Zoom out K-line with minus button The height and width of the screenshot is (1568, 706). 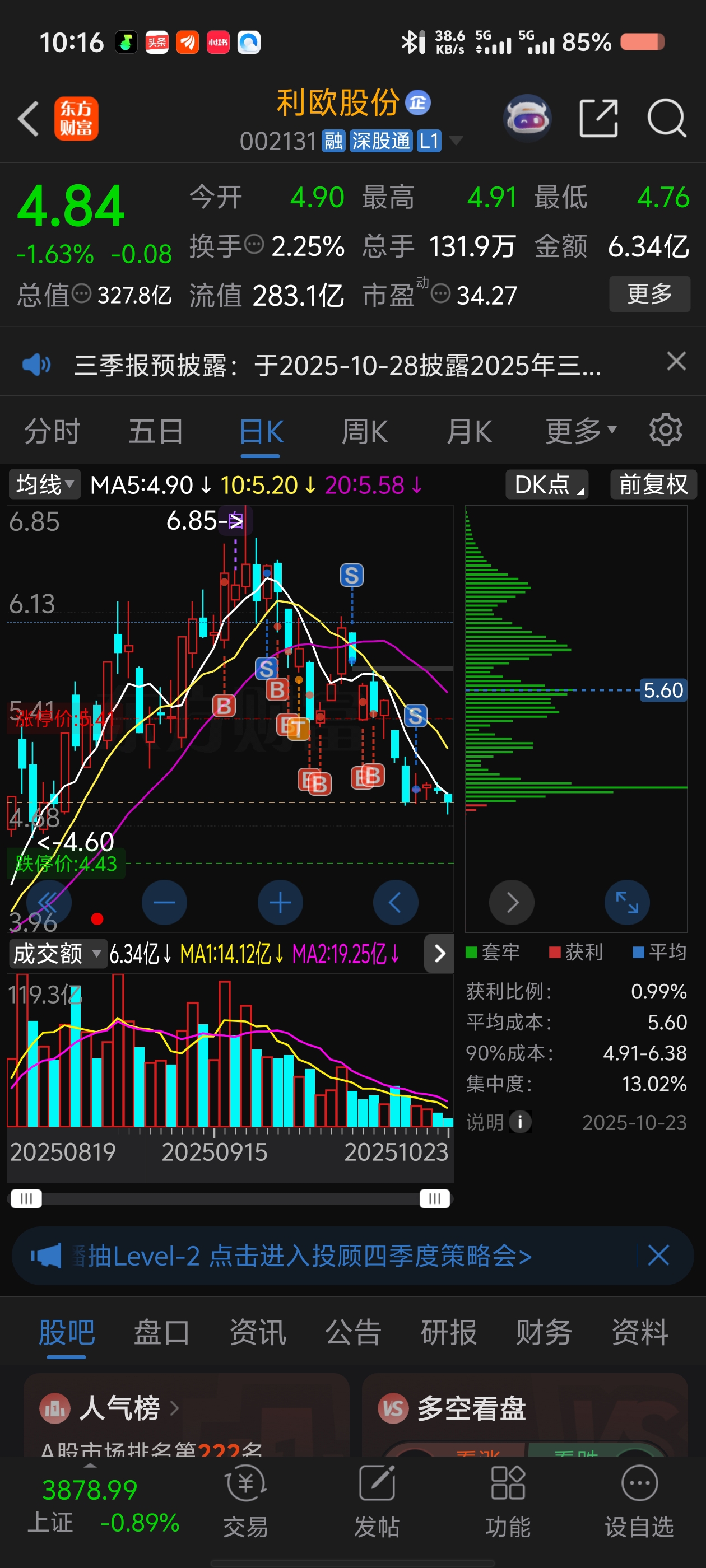165,902
